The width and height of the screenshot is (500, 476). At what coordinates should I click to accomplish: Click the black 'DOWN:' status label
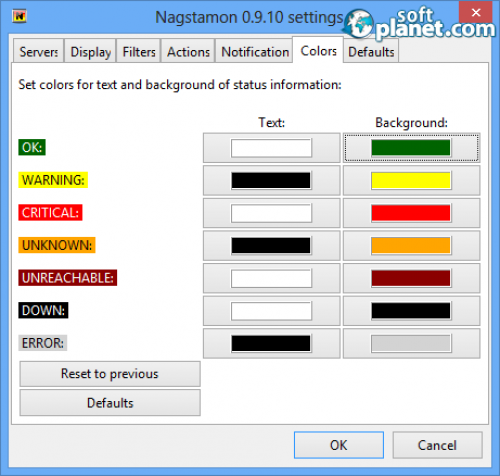point(43,310)
